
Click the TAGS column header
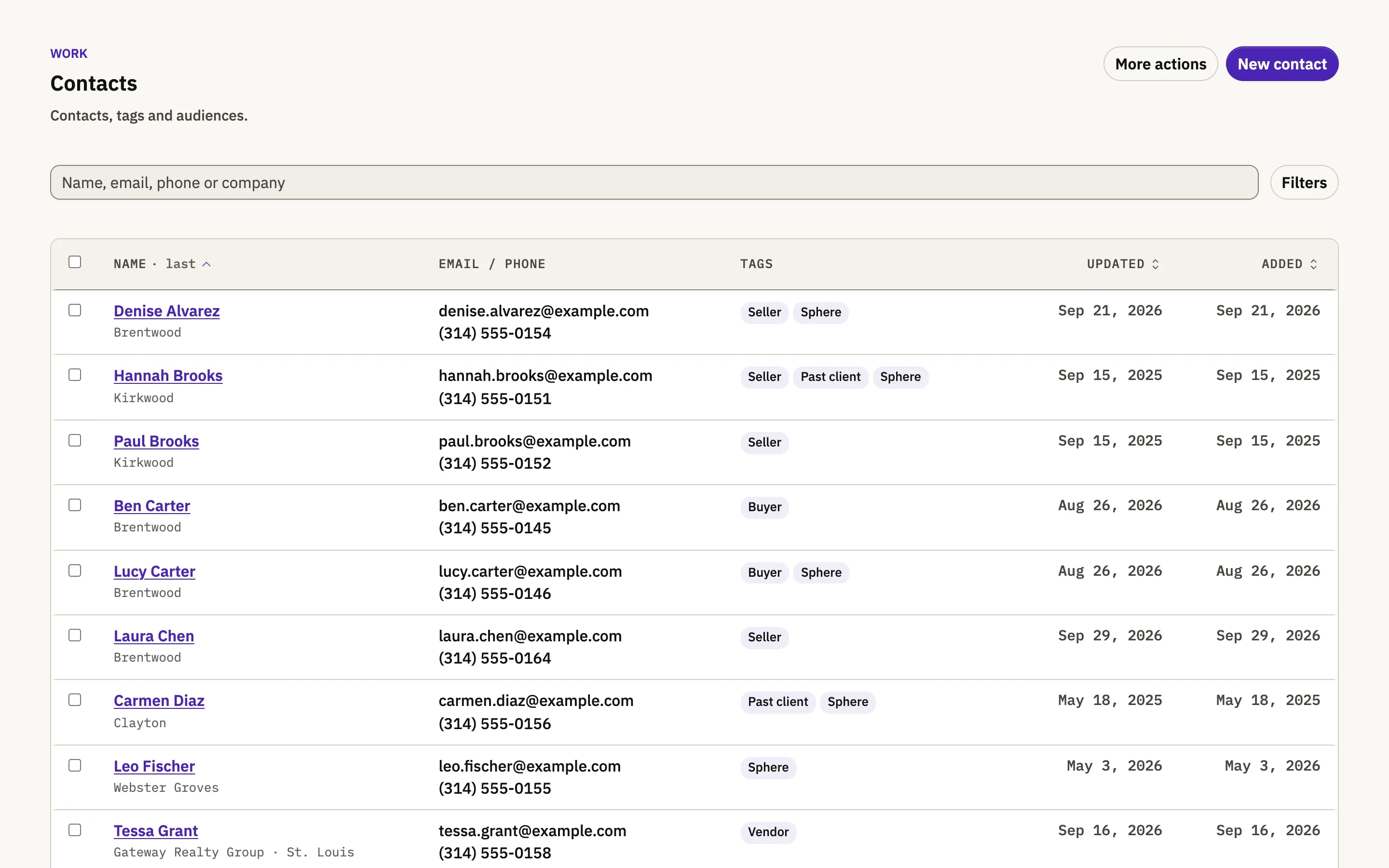pos(756,264)
